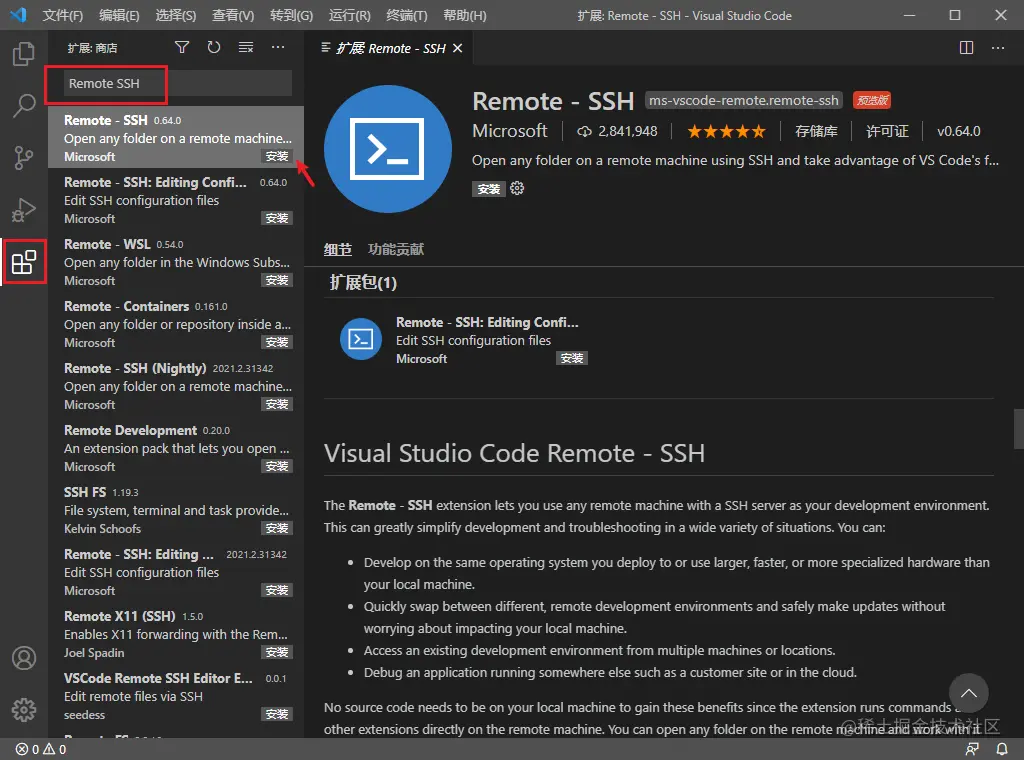Viewport: 1024px width, 760px height.
Task: Open Remote - SSH: Editing Confi... pack entry title
Action: coord(487,322)
